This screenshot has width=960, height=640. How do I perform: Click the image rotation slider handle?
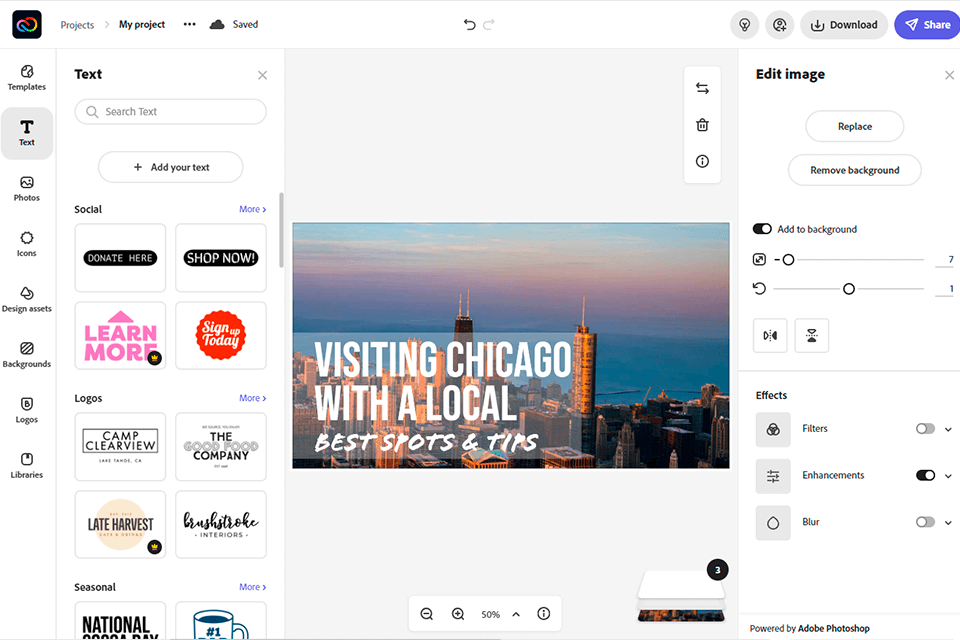tap(849, 289)
